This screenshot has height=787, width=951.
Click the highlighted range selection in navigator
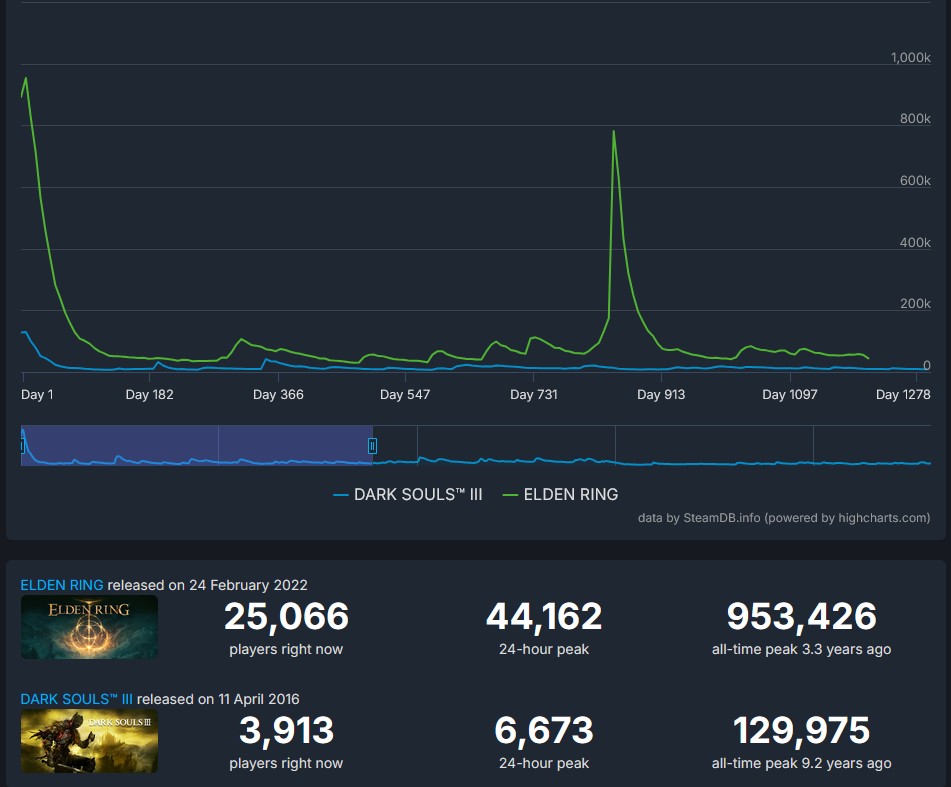(x=197, y=446)
